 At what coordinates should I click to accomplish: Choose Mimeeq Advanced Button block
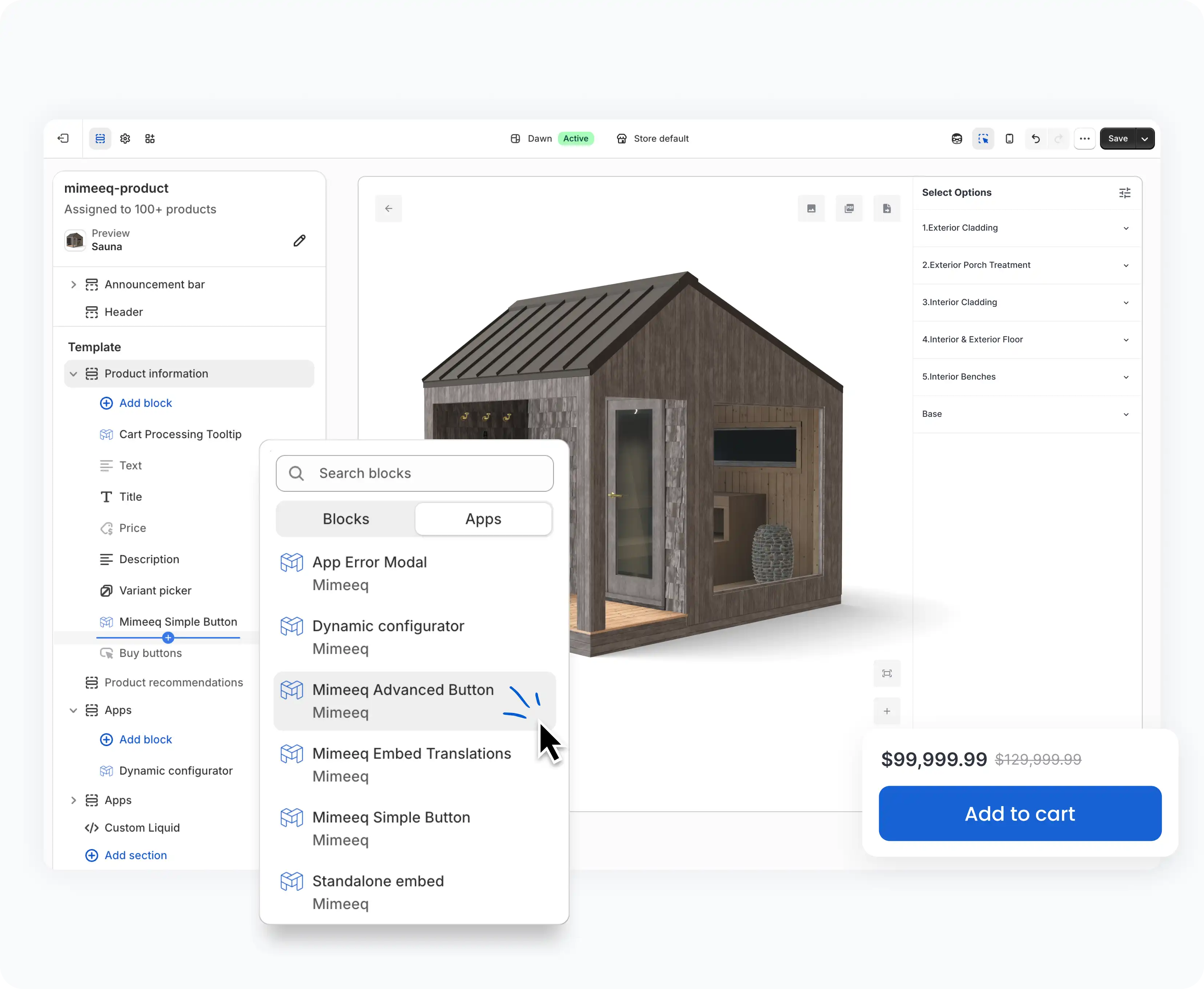pyautogui.click(x=415, y=701)
